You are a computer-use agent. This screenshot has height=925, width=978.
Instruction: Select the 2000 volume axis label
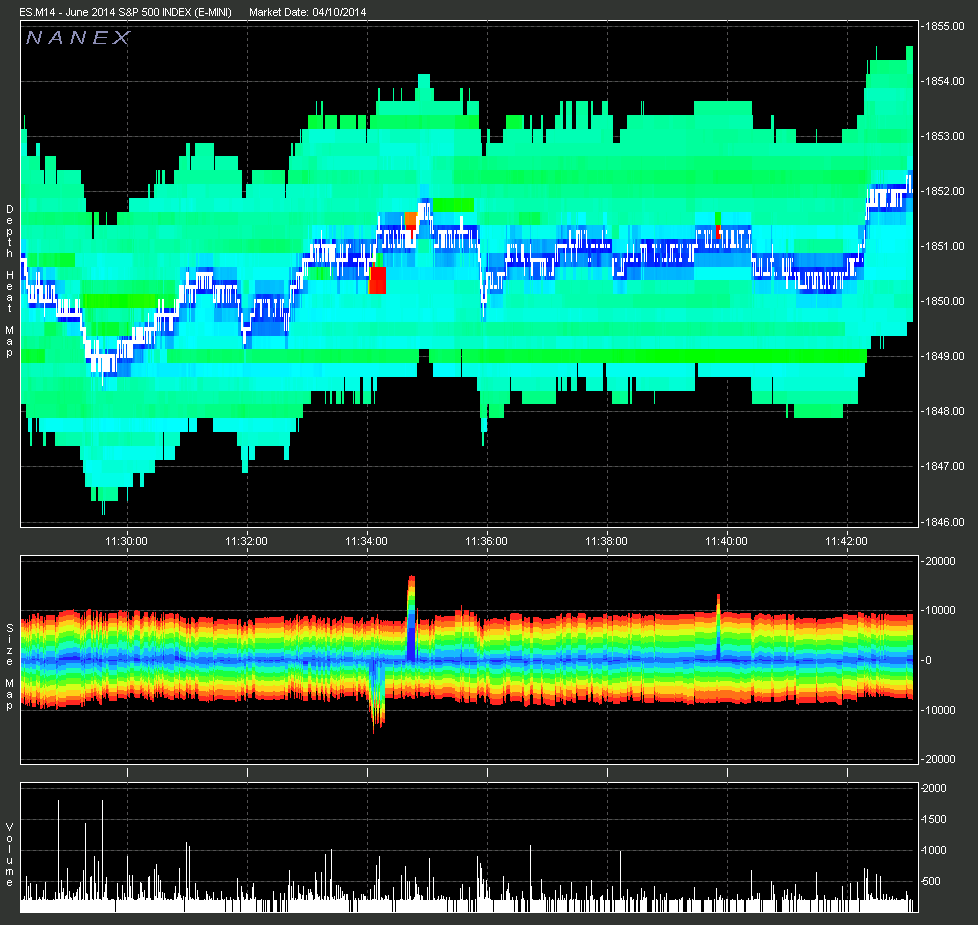pyautogui.click(x=934, y=788)
